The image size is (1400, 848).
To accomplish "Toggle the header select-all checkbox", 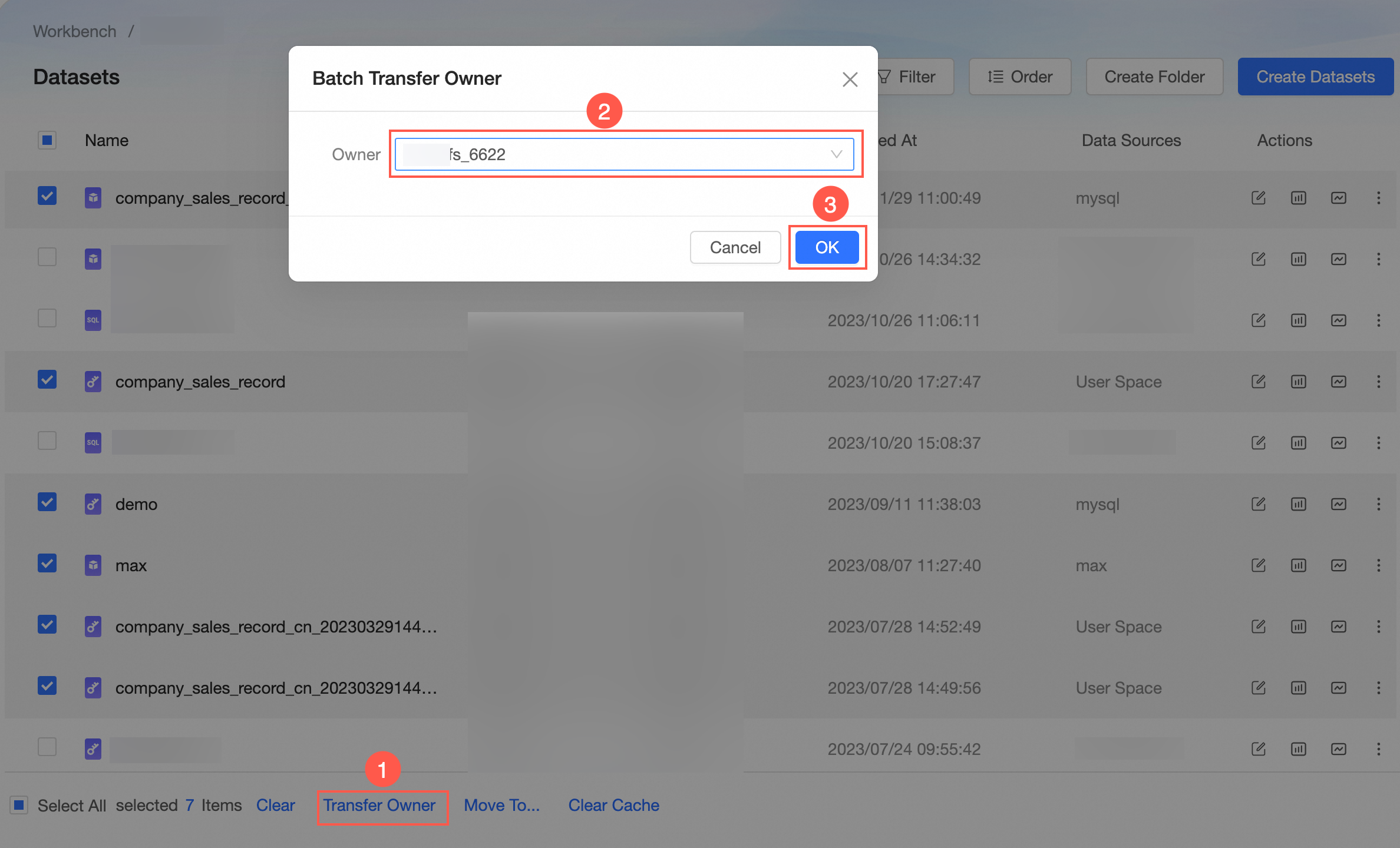I will coord(47,140).
